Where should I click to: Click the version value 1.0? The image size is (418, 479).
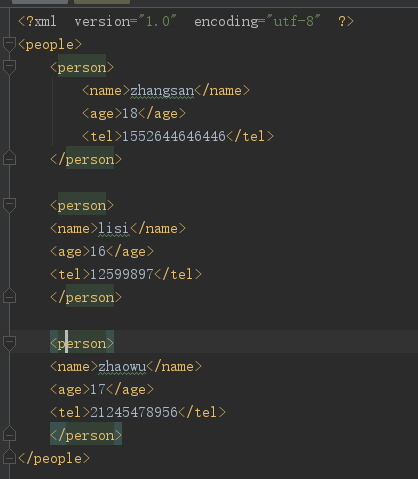pos(157,21)
